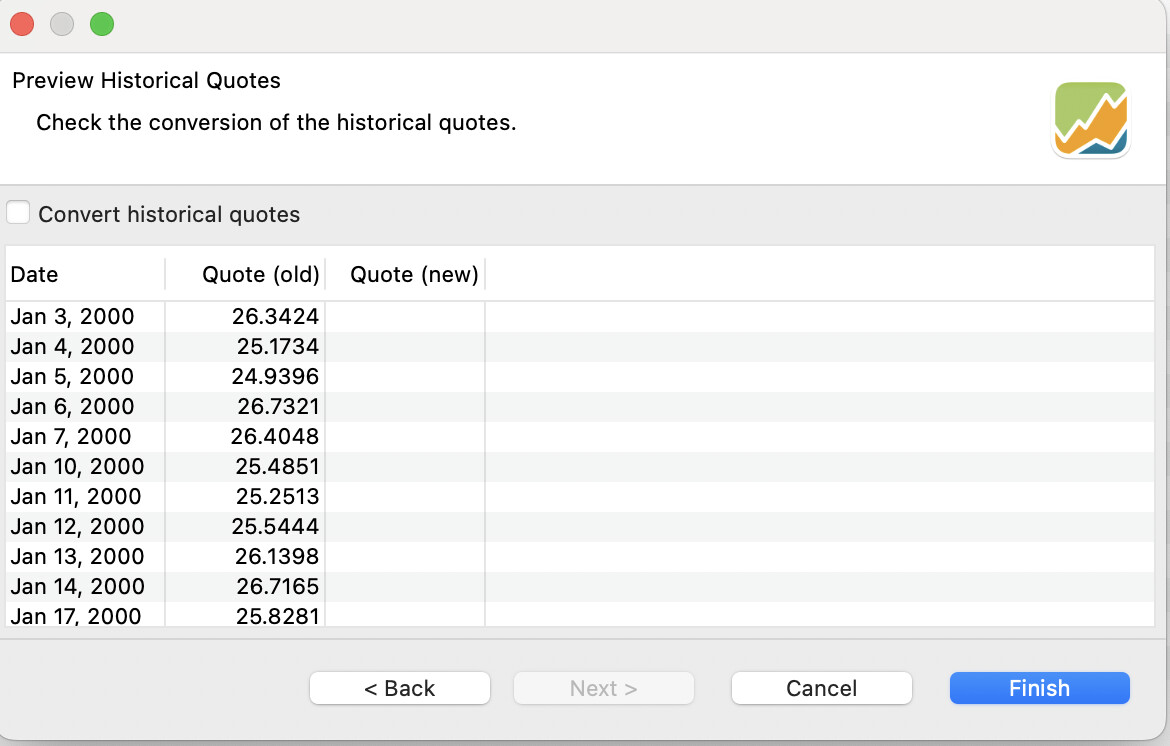
Task: Go to previous step with Back button
Action: point(399,688)
